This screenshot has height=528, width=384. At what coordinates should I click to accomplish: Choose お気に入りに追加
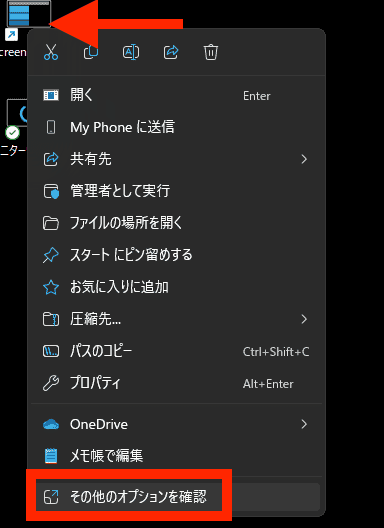point(177,287)
